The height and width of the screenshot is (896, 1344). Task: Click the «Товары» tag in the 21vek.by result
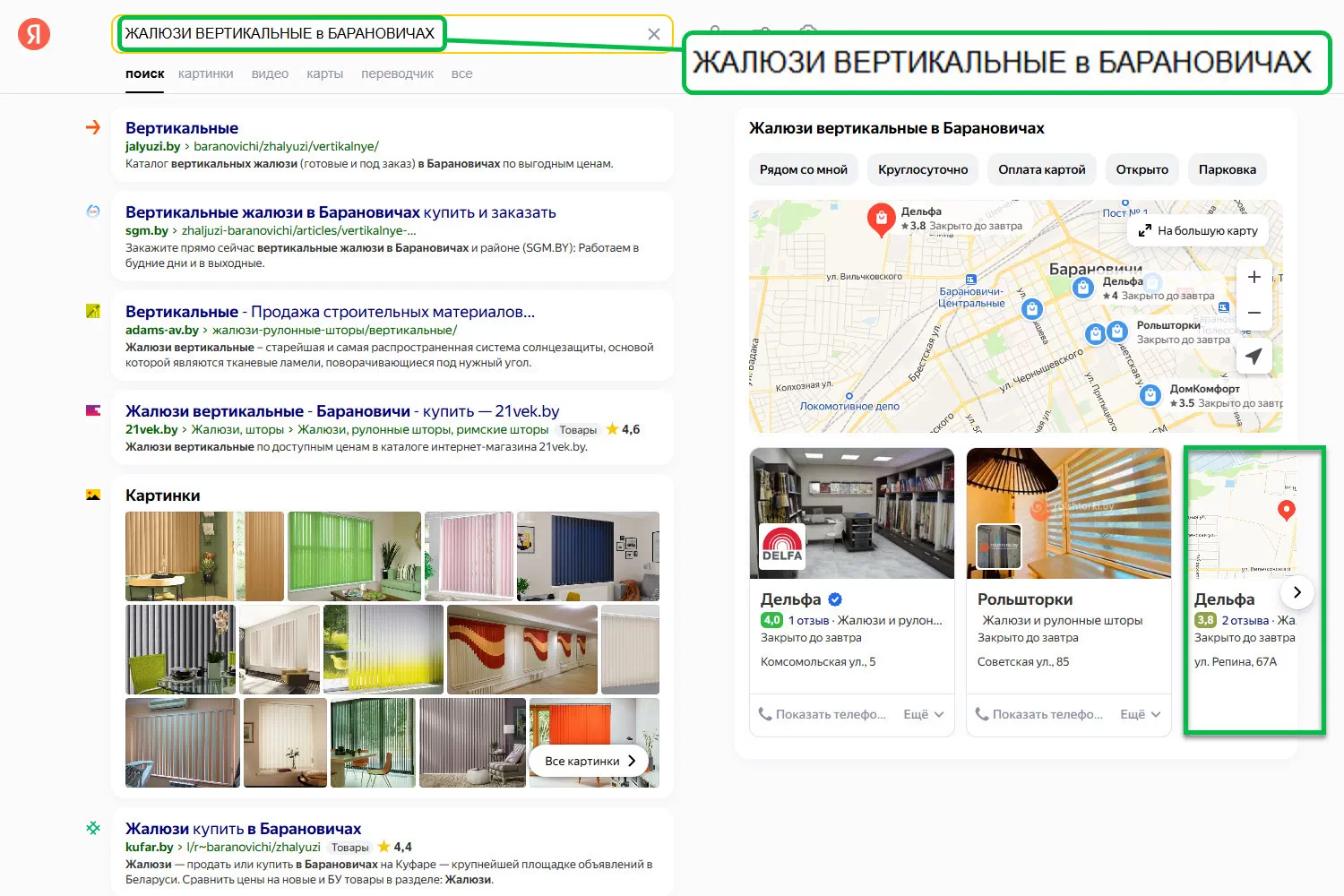tap(578, 430)
